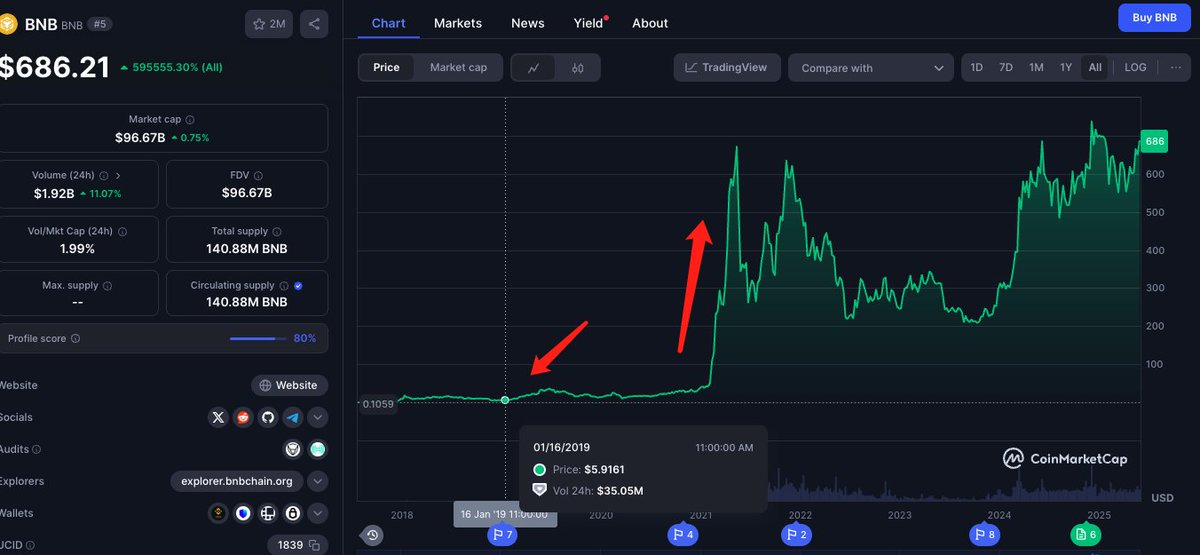This screenshot has width=1200, height=555.
Task: Open the Compare with dropdown
Action: click(x=870, y=68)
